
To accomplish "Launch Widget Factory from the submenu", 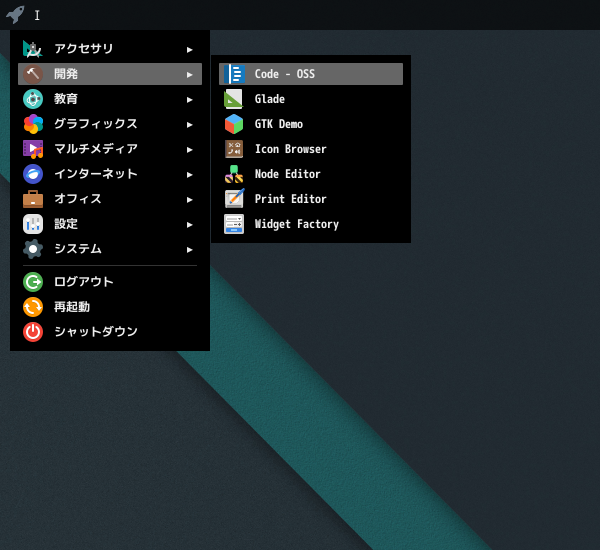I will coord(296,224).
